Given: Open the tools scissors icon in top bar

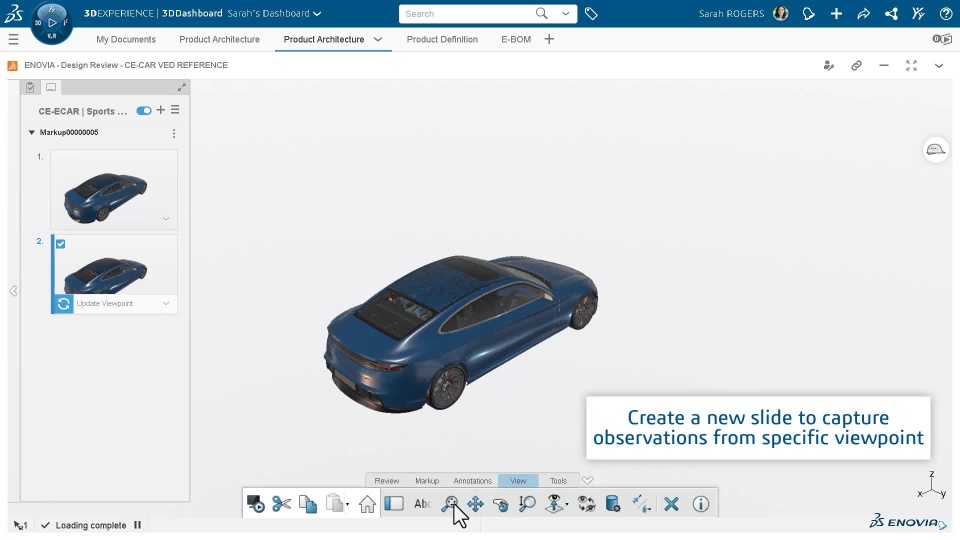Looking at the screenshot, I should [x=918, y=13].
